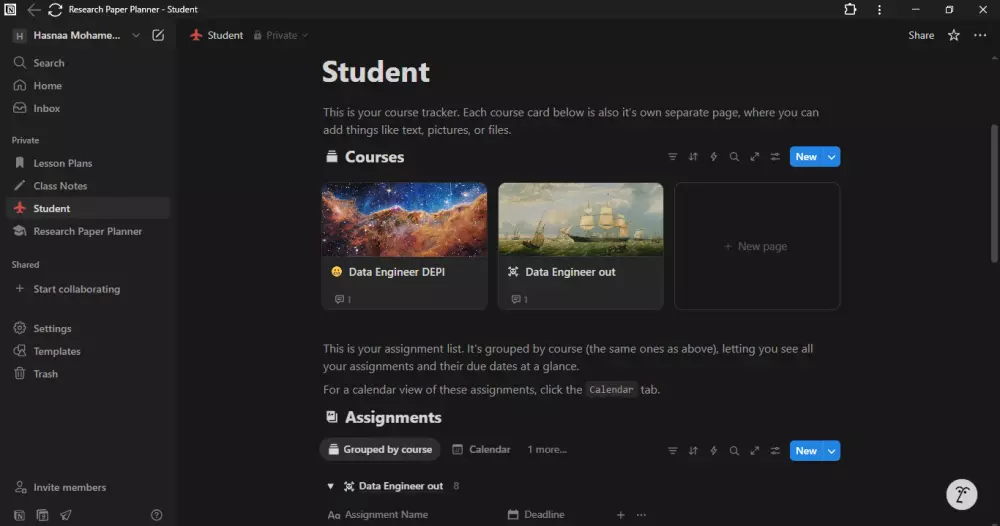Open the extensions puzzle icon
This screenshot has height=526, width=1000.
849,10
